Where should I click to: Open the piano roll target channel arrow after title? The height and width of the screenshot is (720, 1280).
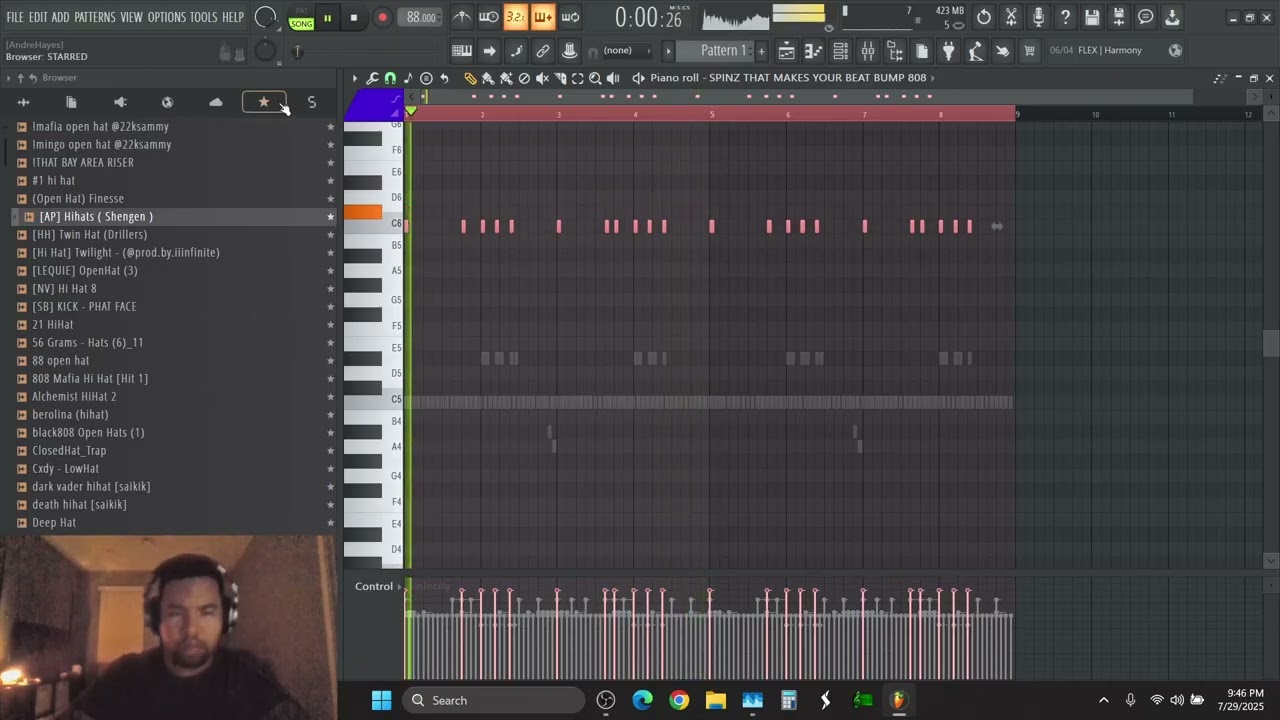(x=932, y=78)
